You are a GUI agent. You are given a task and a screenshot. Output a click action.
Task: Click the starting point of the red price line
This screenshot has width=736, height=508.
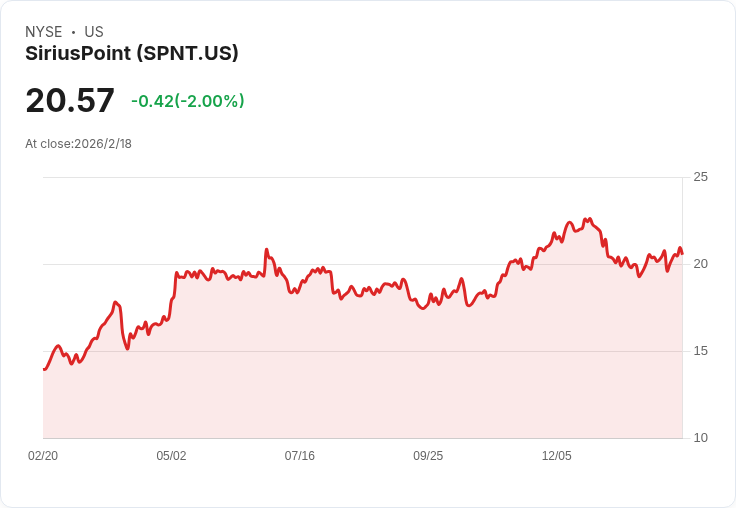(44, 369)
